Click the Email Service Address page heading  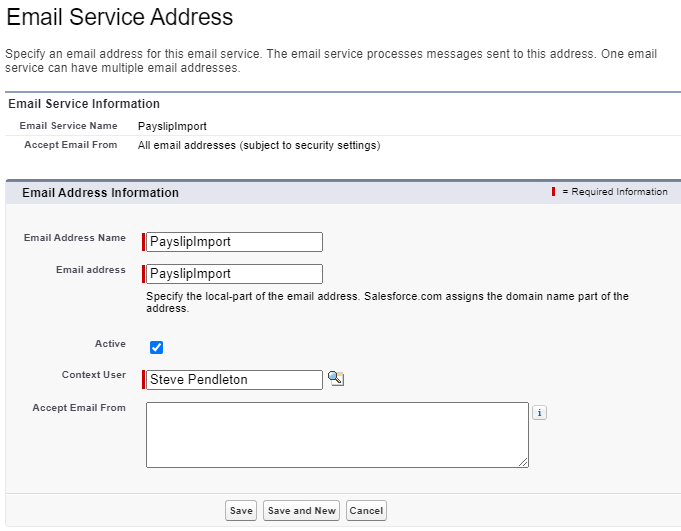click(x=120, y=18)
